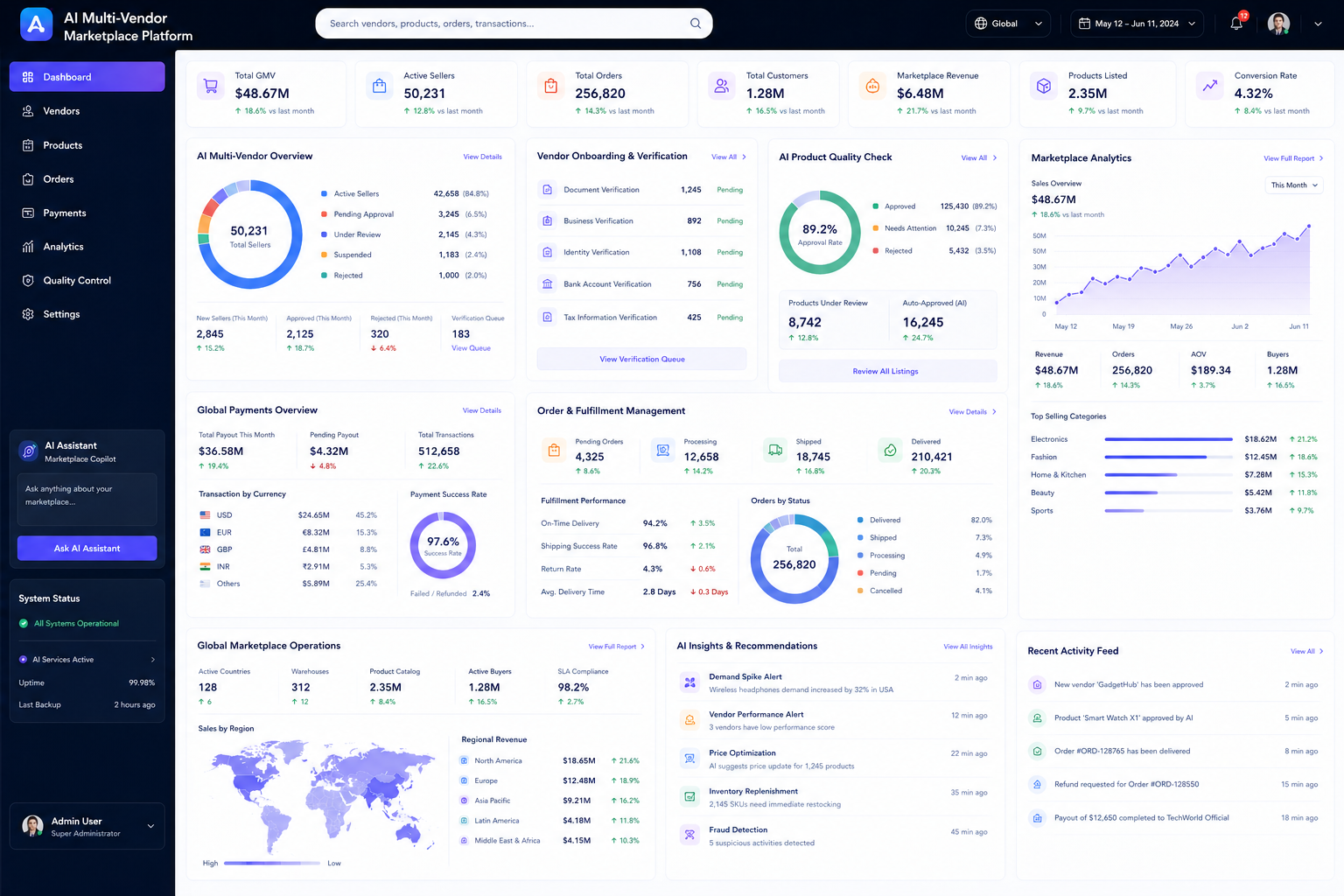Click View All in AI Product Quality Check

979,157
